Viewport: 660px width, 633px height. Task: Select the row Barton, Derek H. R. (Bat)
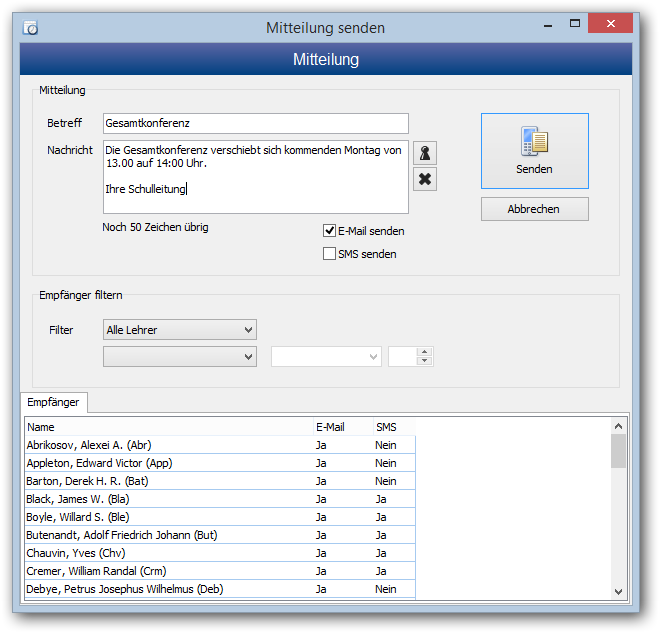click(220, 481)
